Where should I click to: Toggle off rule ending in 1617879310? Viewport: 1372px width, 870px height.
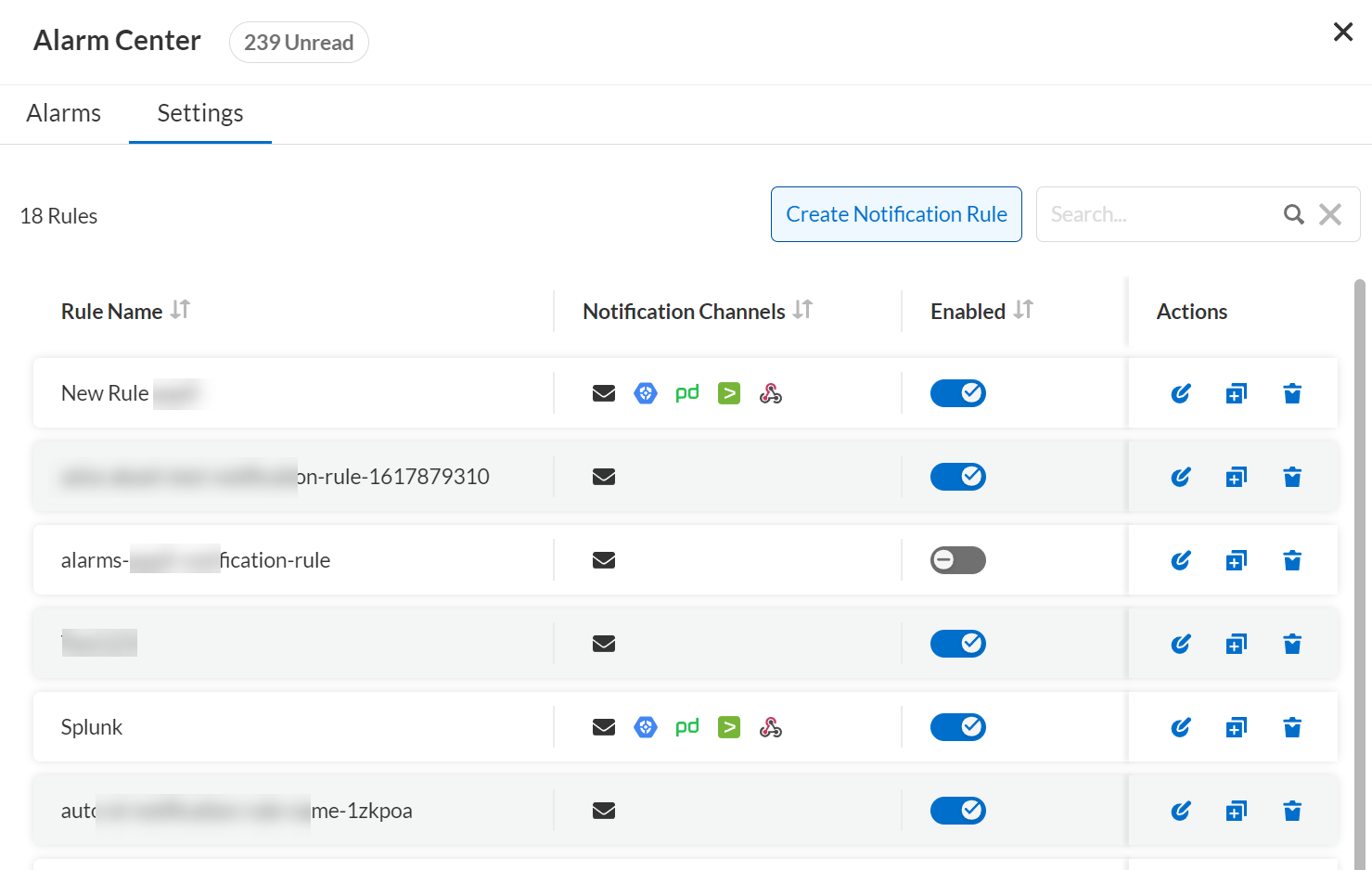[x=958, y=477]
